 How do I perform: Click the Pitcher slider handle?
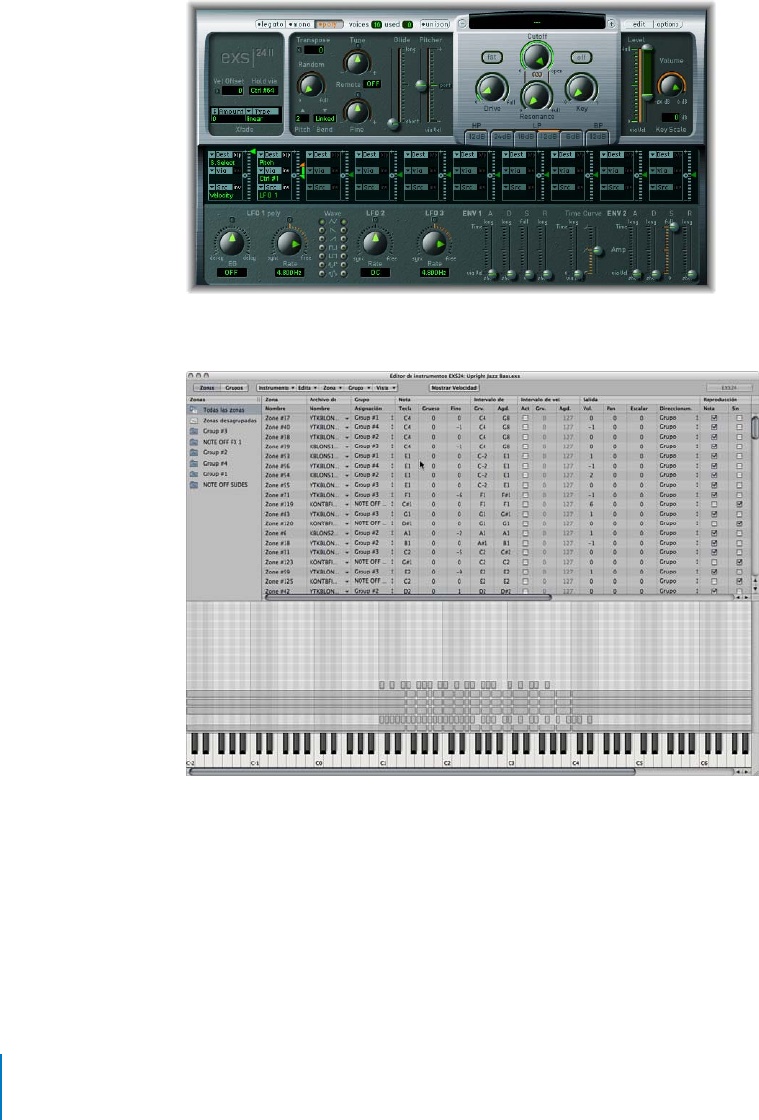pyautogui.click(x=422, y=86)
